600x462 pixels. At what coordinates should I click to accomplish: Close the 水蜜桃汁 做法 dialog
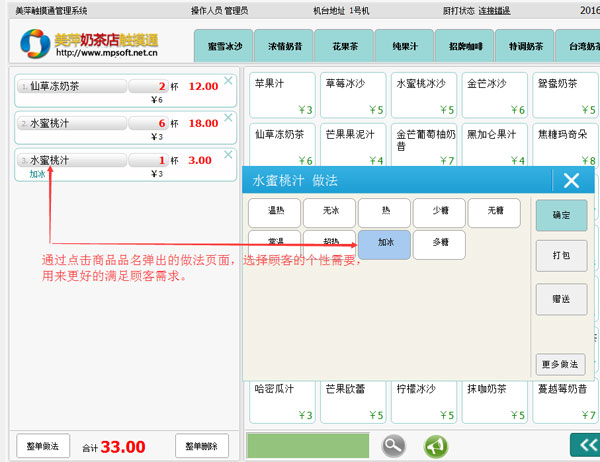click(571, 180)
